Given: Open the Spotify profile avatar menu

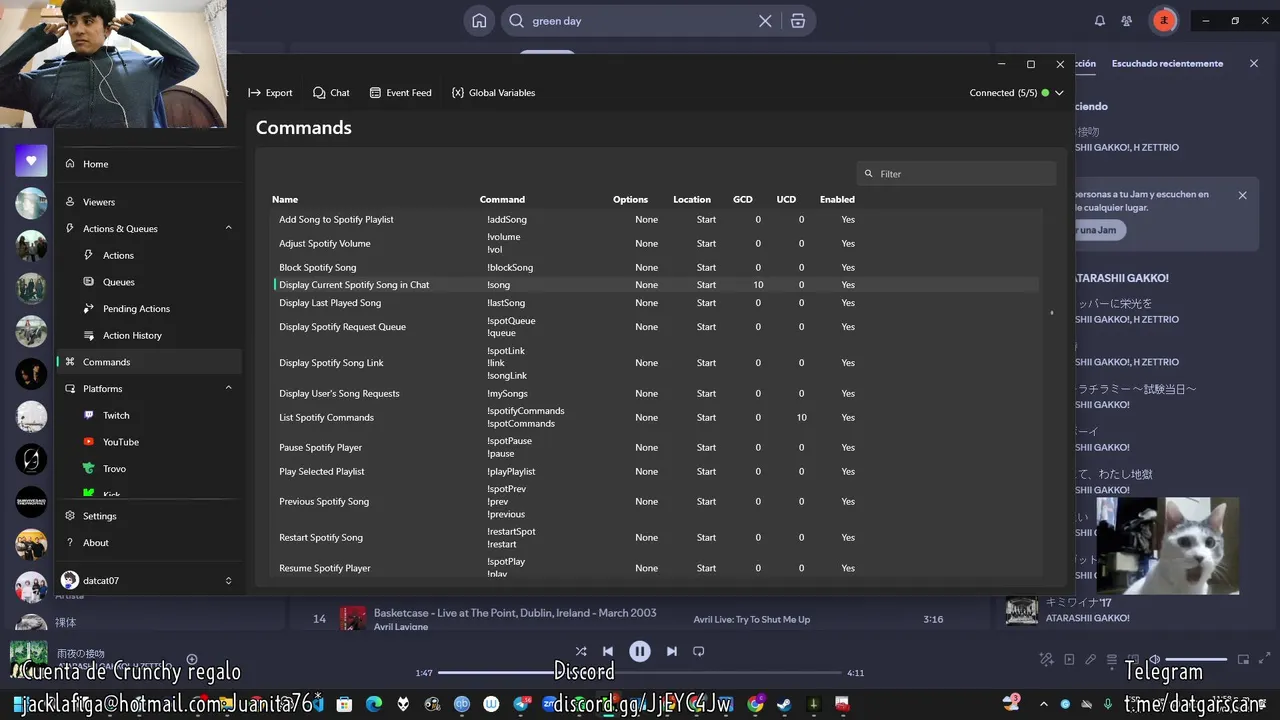Looking at the screenshot, I should coord(1164,20).
